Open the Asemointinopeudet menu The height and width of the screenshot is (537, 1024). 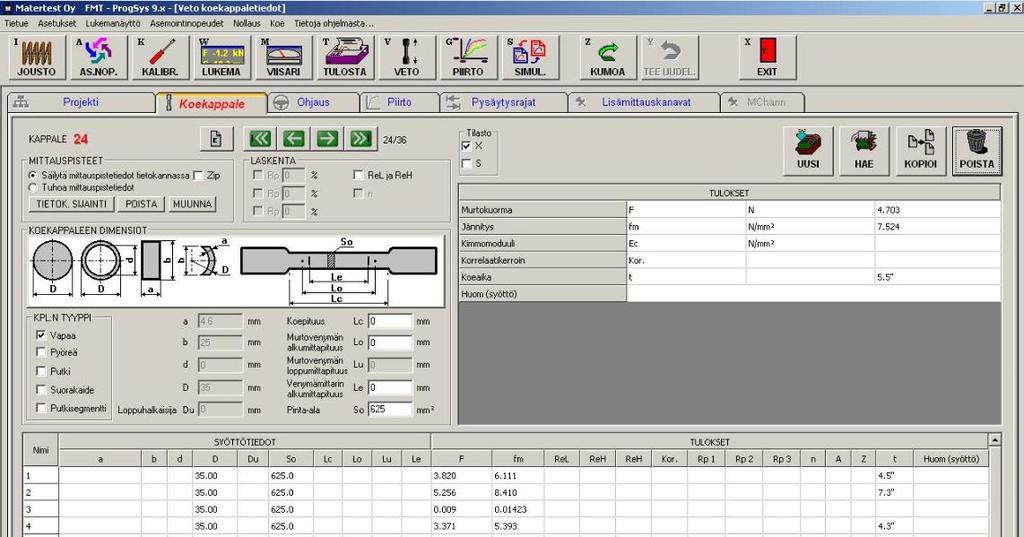[187, 23]
